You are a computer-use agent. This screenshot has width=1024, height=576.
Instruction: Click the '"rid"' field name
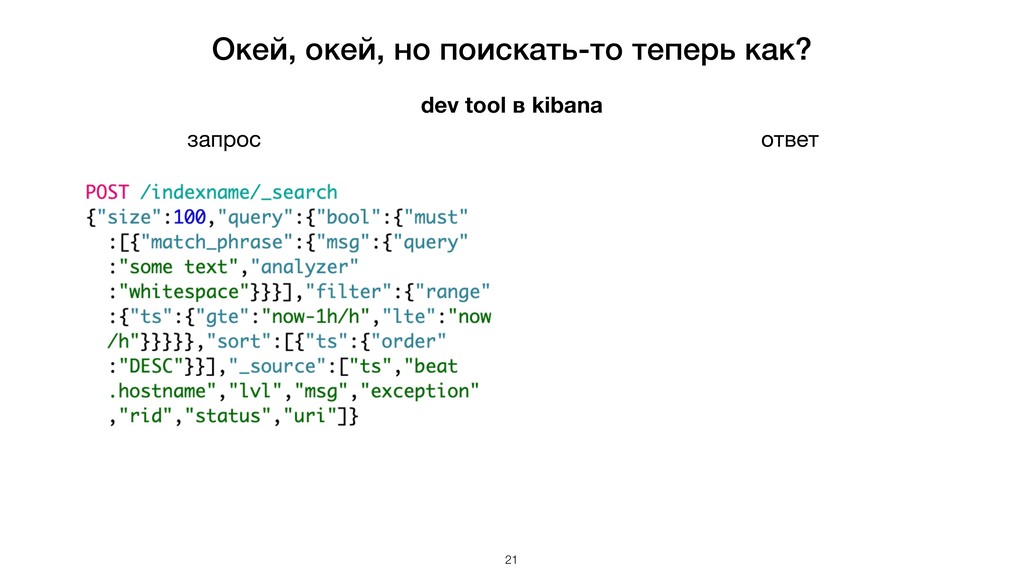146,415
